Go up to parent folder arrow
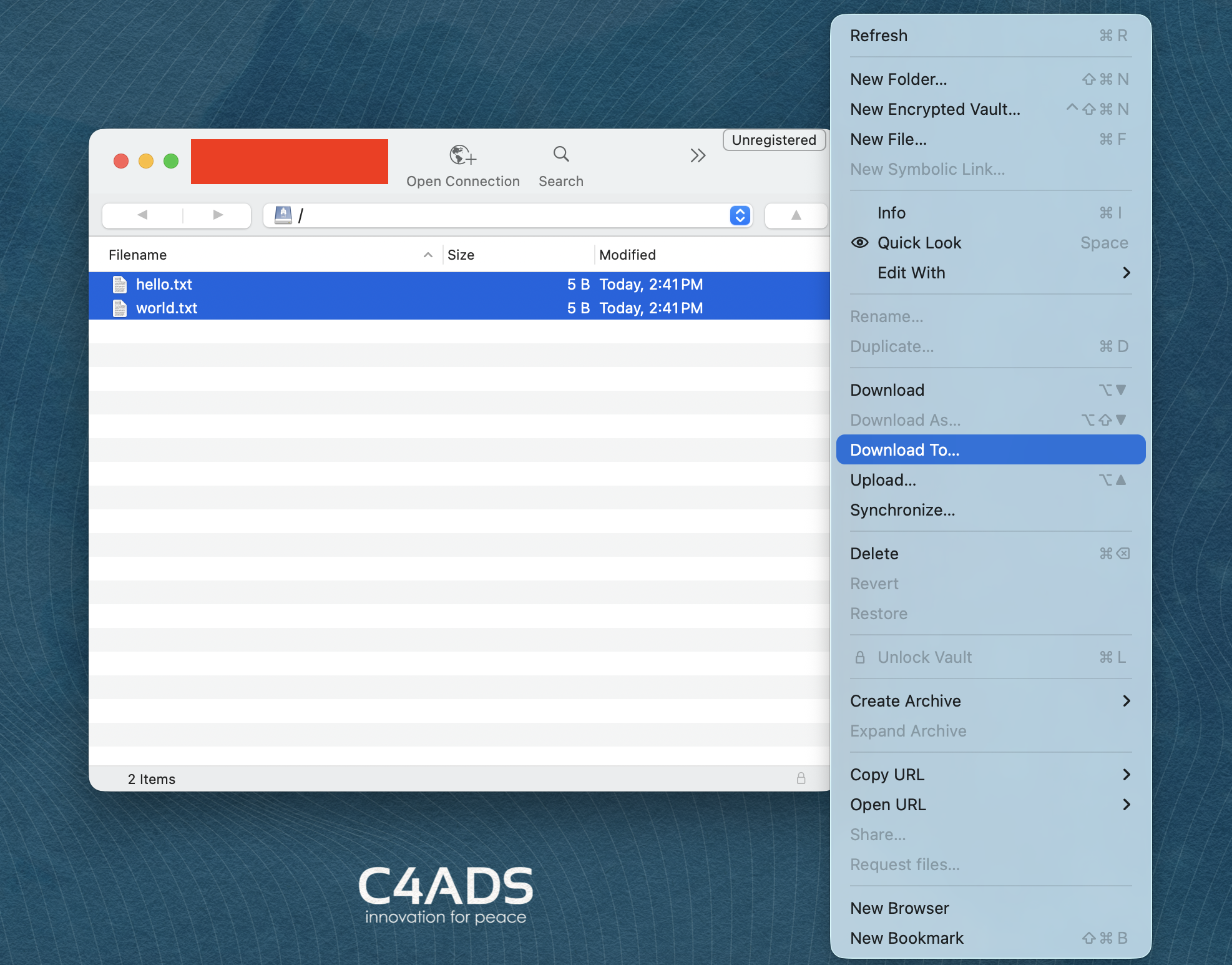The image size is (1232, 965). coord(796,215)
